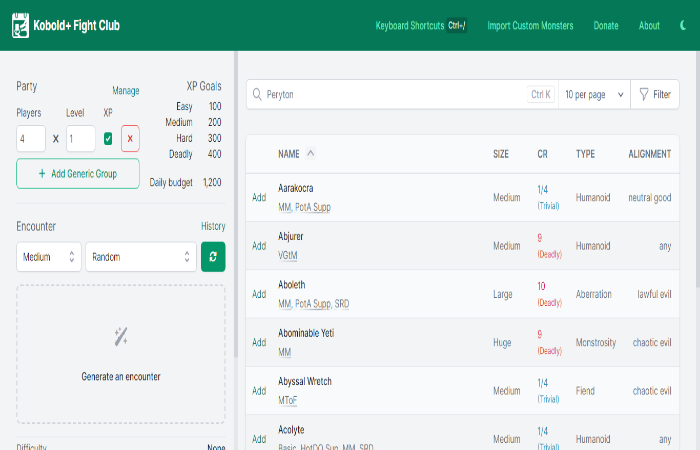Open Import Custom Monsters

pyautogui.click(x=530, y=25)
